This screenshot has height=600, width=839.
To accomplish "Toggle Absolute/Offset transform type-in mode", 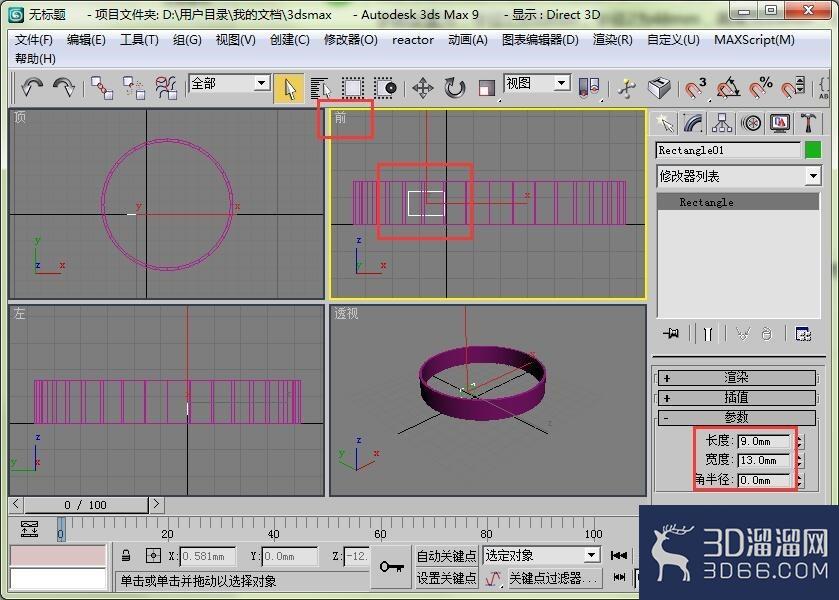I will click(154, 556).
